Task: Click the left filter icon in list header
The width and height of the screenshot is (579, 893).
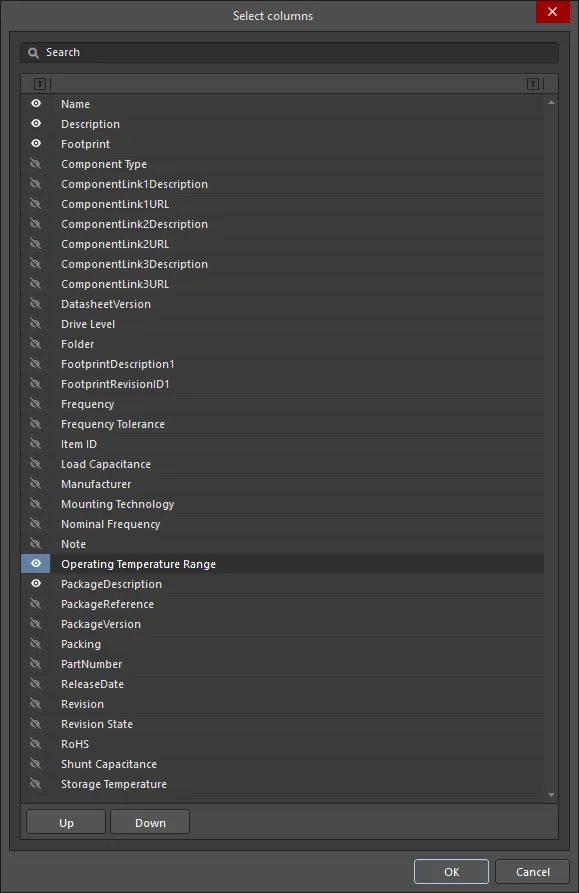Action: pos(40,84)
